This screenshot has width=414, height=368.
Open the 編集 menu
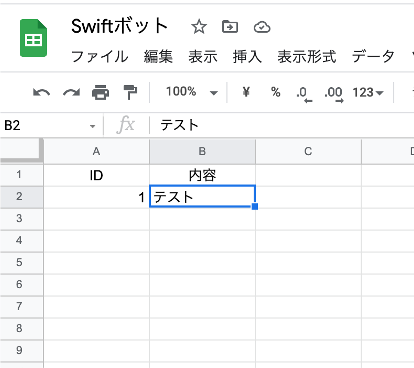point(158,56)
